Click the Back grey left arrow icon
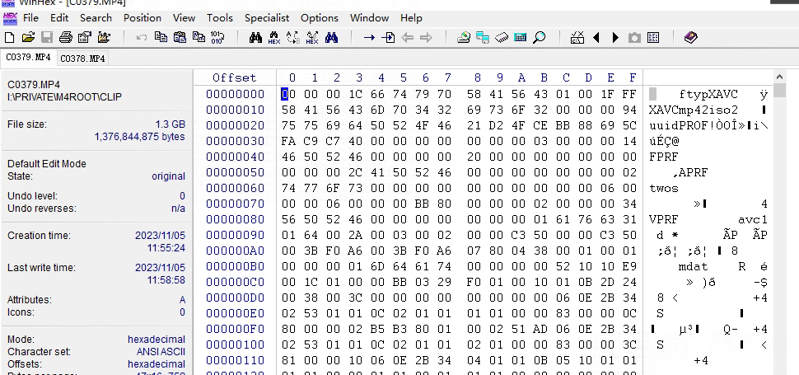The width and height of the screenshot is (799, 375). click(407, 37)
